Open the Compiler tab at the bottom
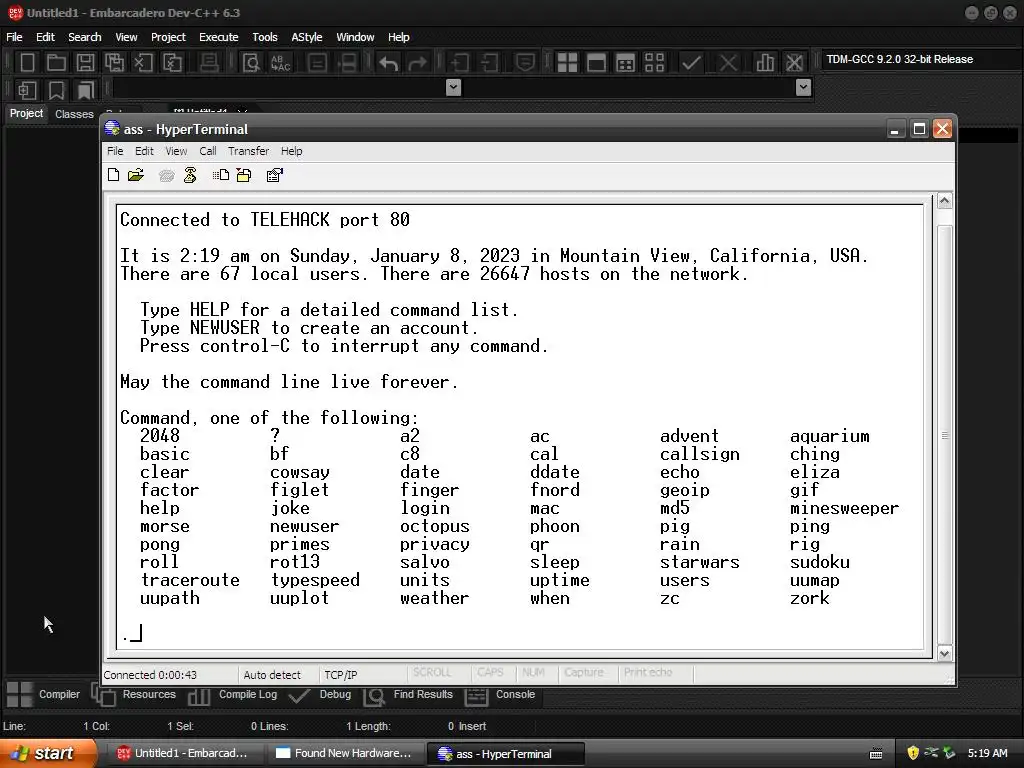Screen dimensions: 1024x768 (43, 694)
